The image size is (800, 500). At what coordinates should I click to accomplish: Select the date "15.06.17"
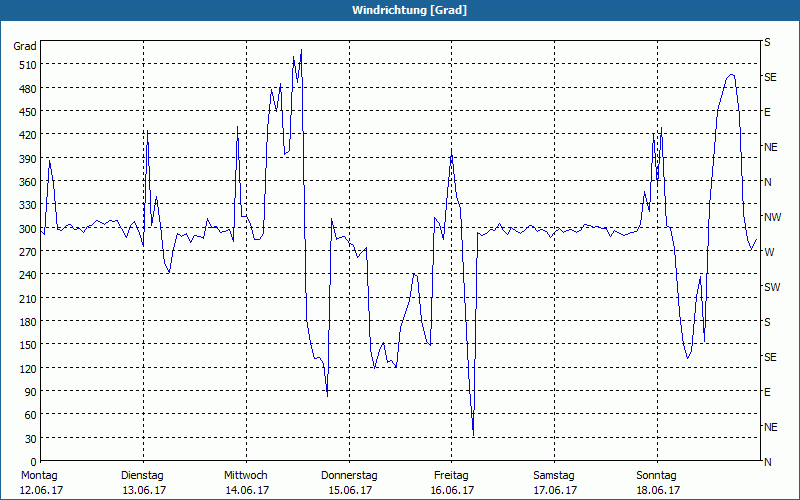[x=351, y=491]
